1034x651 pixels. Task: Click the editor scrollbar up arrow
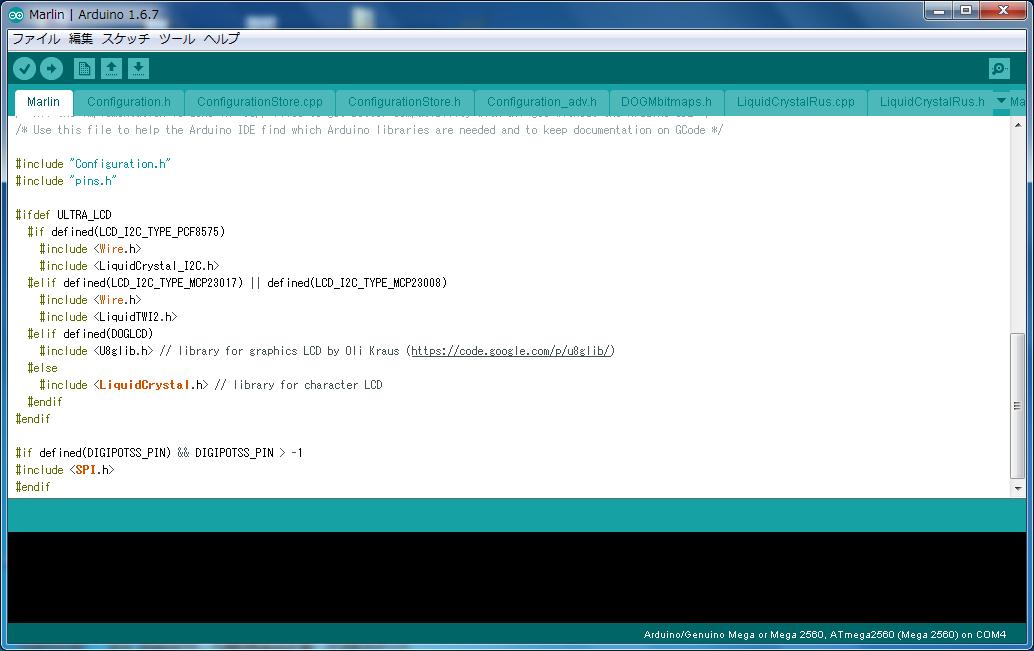tap(1018, 124)
